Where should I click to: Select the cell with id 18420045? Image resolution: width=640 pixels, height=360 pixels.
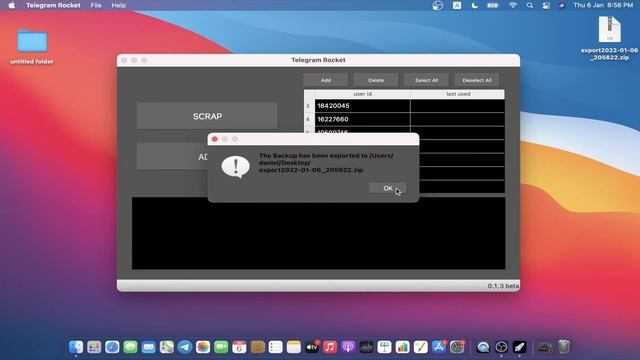[x=362, y=106]
